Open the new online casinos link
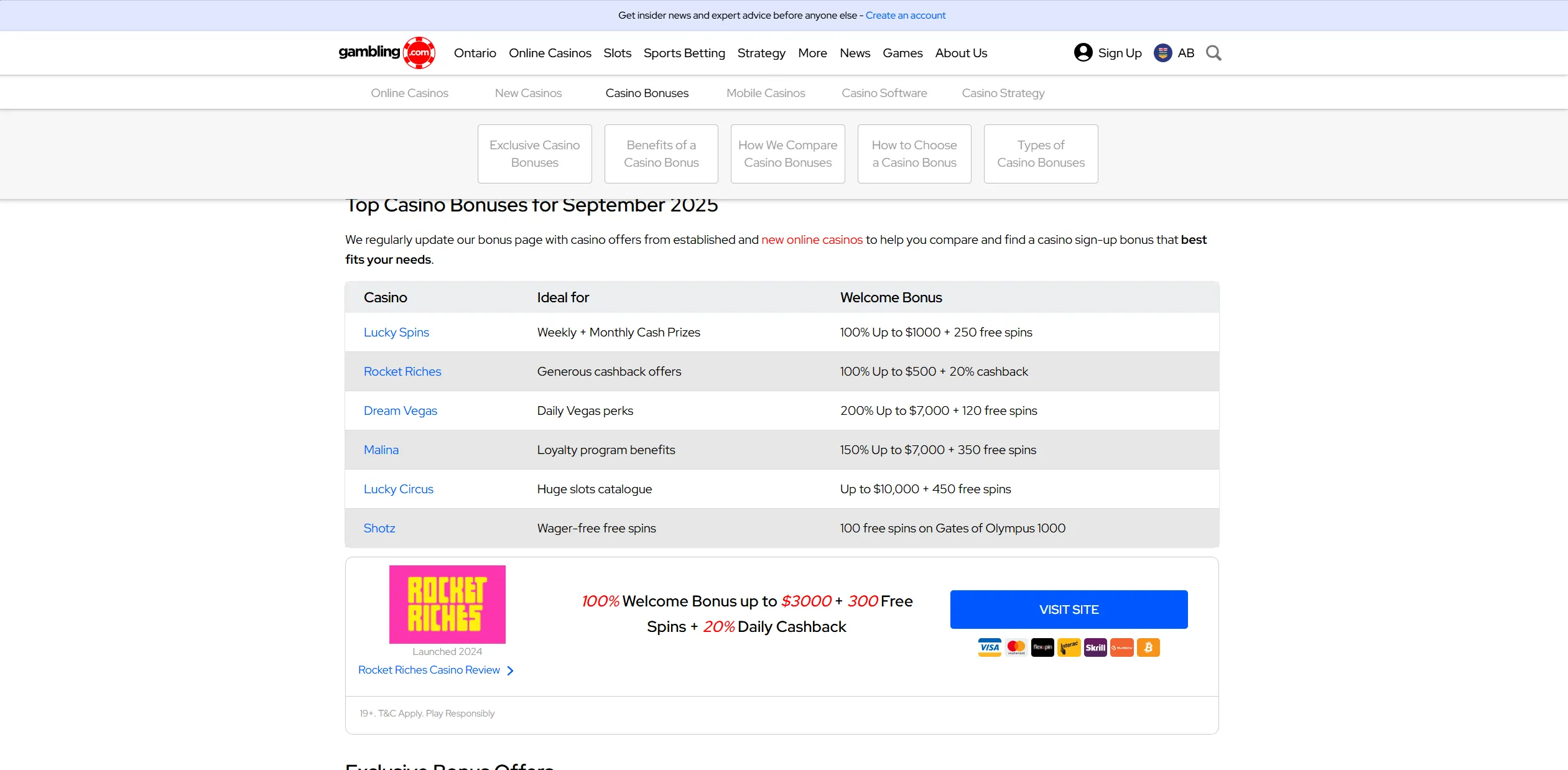Image resolution: width=1568 pixels, height=770 pixels. (812, 239)
